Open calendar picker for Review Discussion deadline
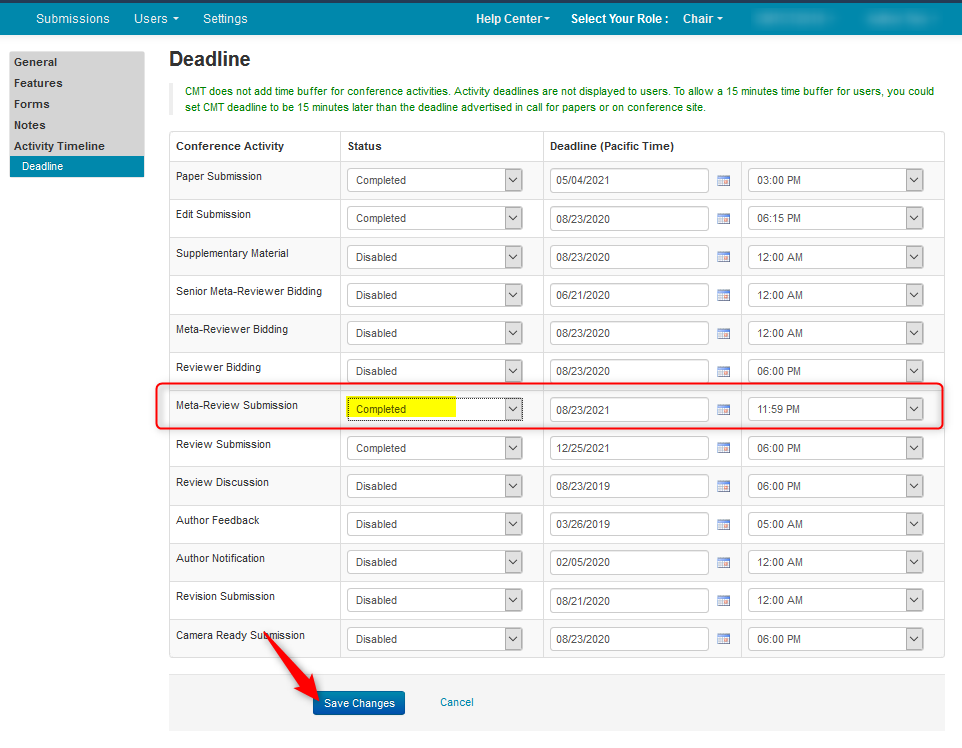 click(724, 486)
